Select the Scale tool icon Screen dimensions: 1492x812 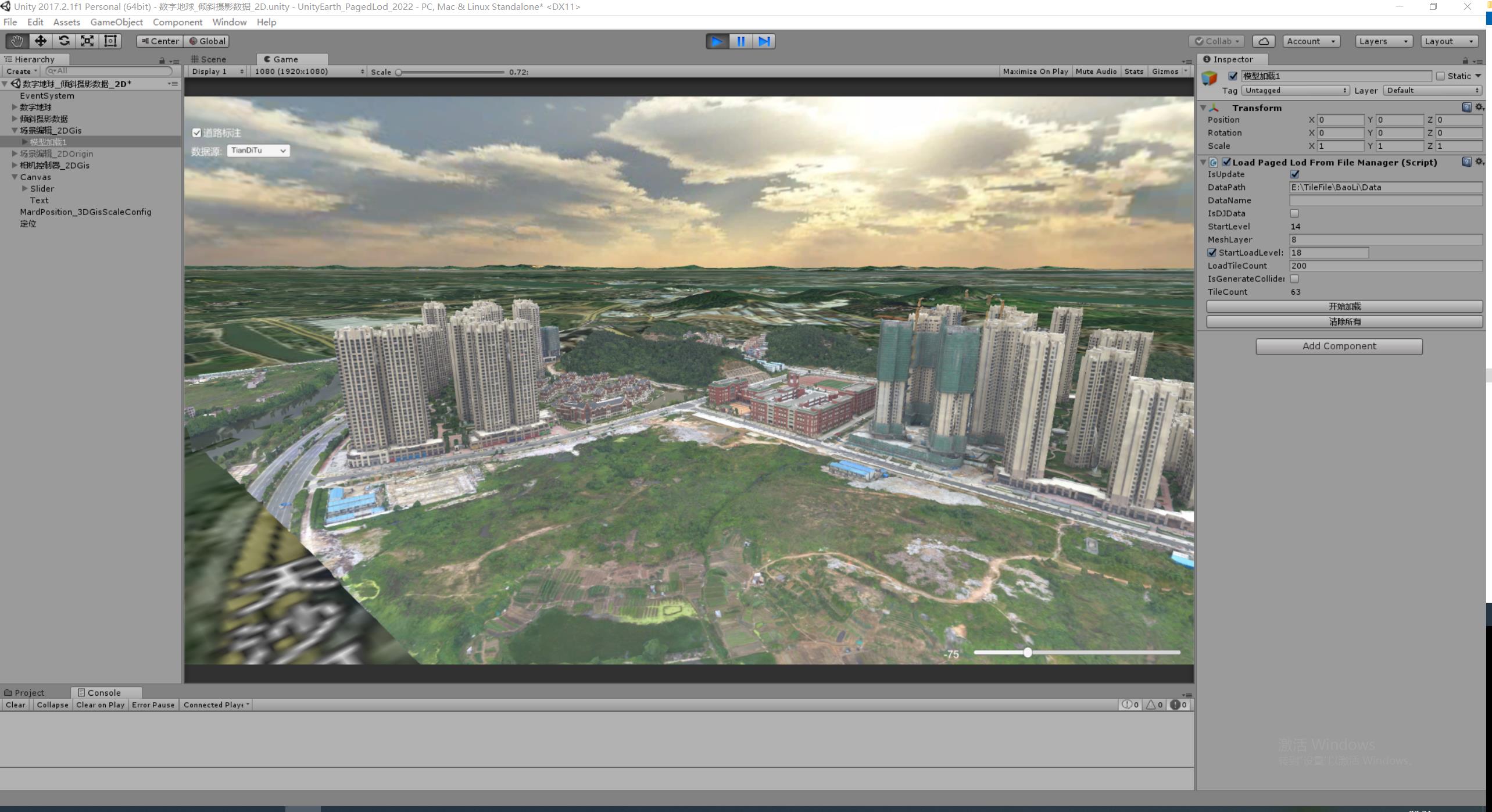pos(87,41)
